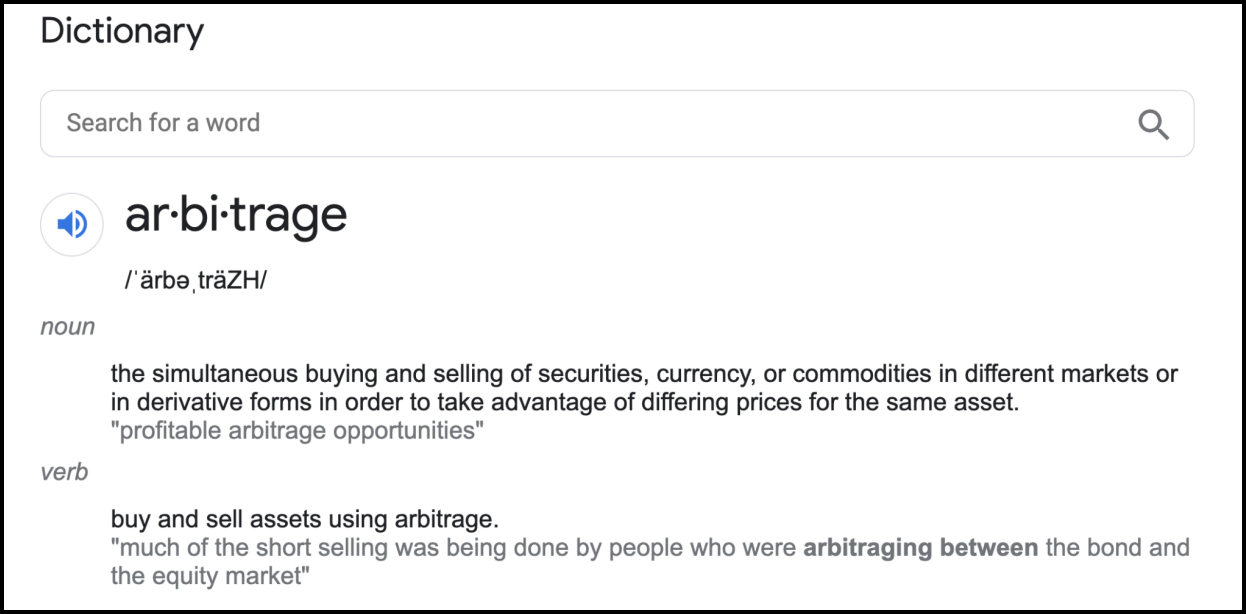
Task: Click the bold "arbitraging between" phrase
Action: click(921, 548)
